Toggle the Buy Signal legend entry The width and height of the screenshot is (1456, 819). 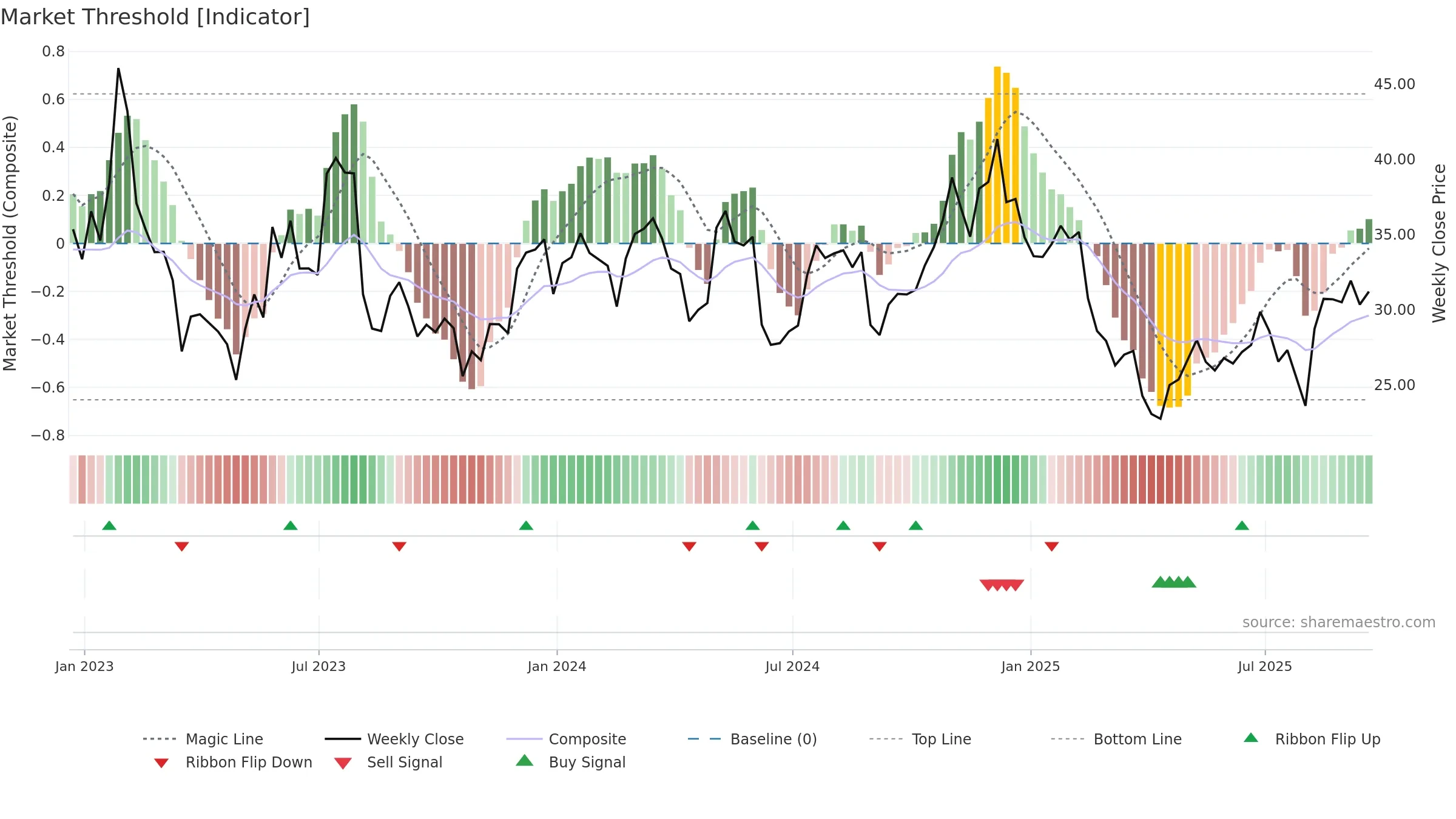click(570, 762)
